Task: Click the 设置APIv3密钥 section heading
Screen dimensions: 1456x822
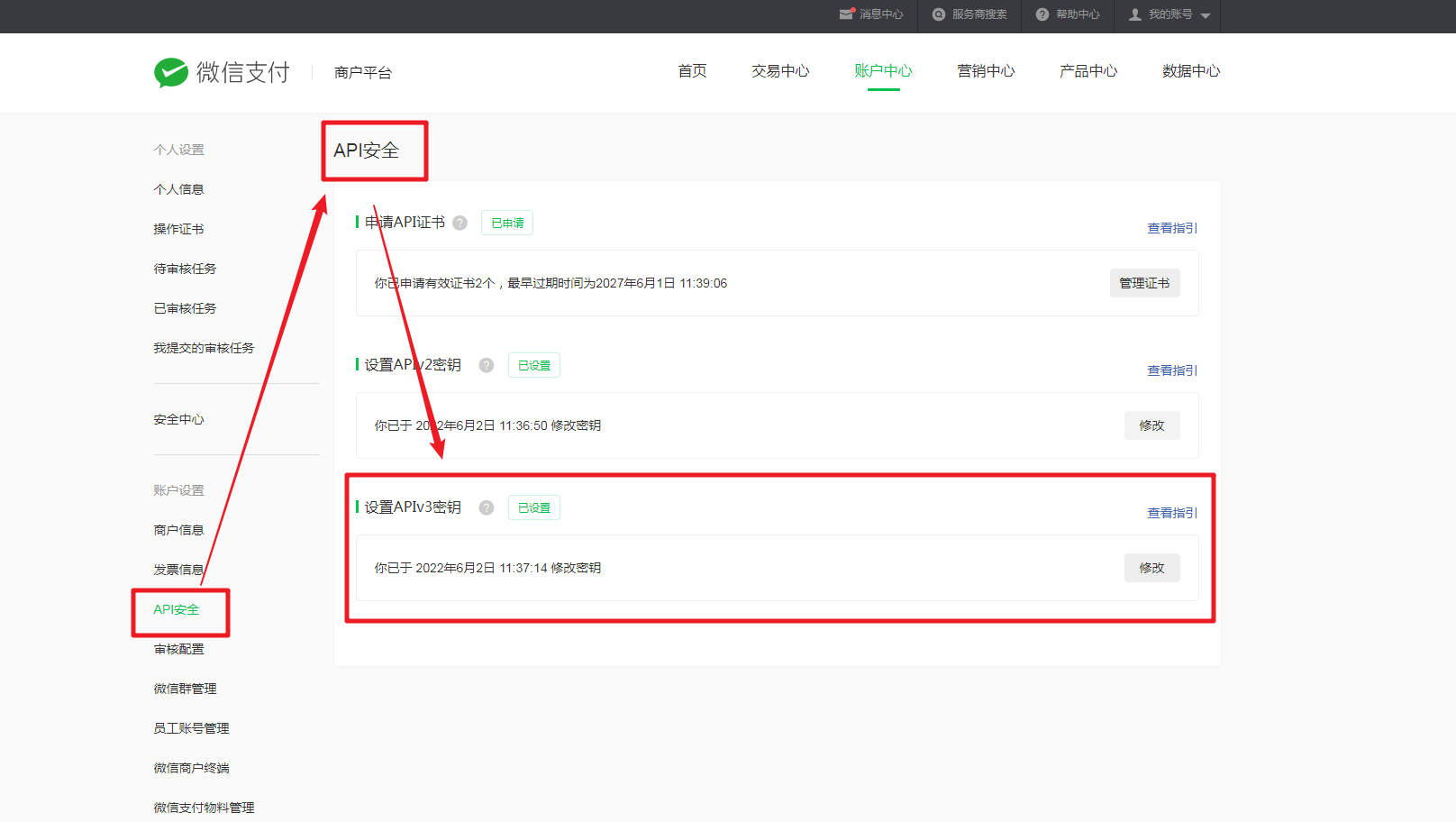Action: click(413, 507)
